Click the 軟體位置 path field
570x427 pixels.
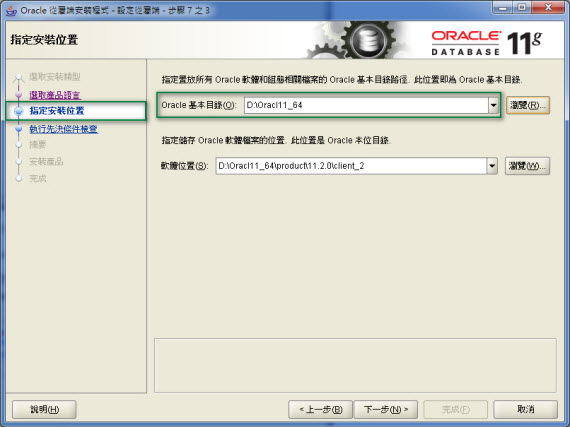[351, 166]
